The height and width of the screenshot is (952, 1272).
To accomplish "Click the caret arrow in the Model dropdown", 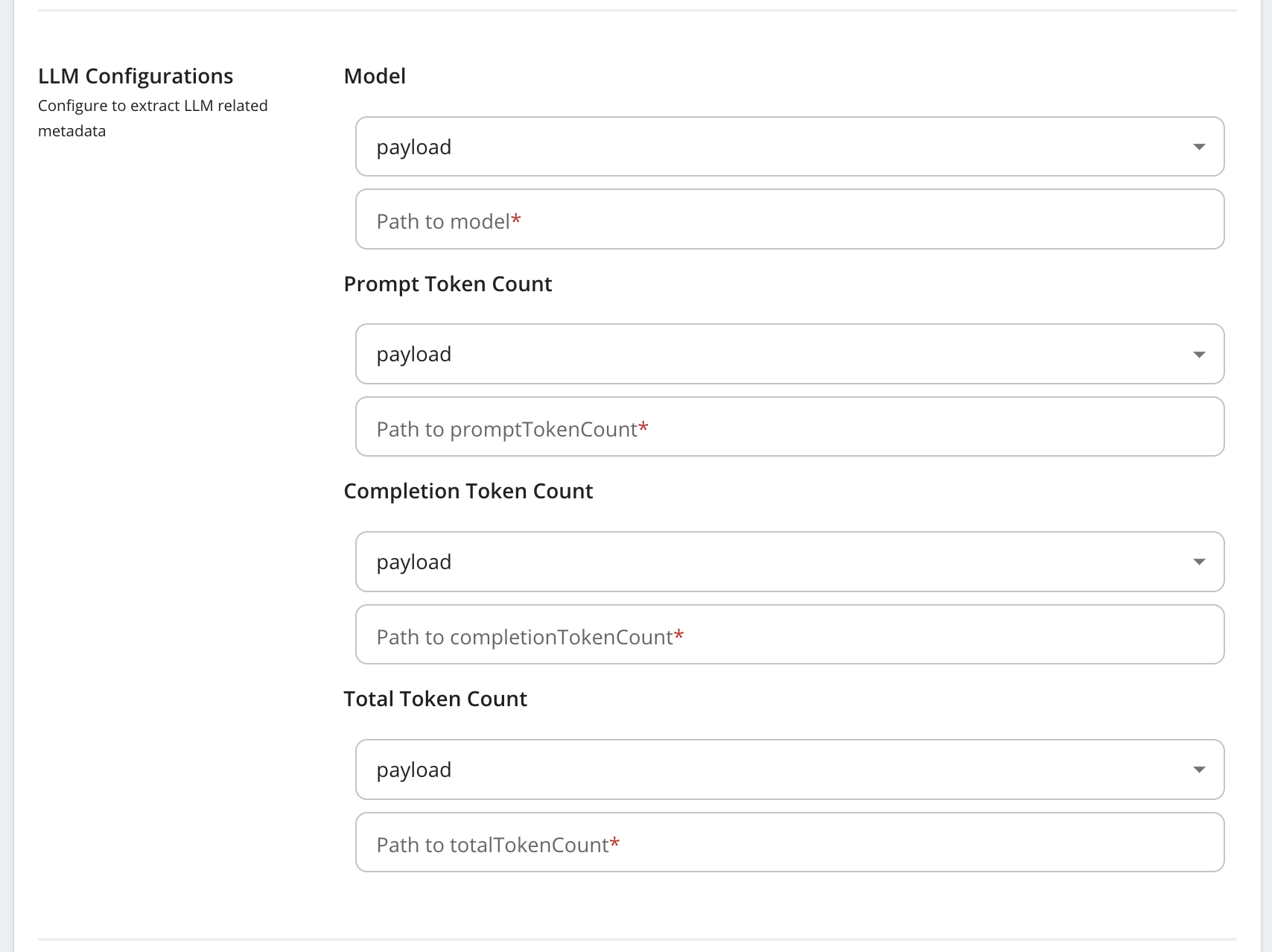I will (1199, 147).
